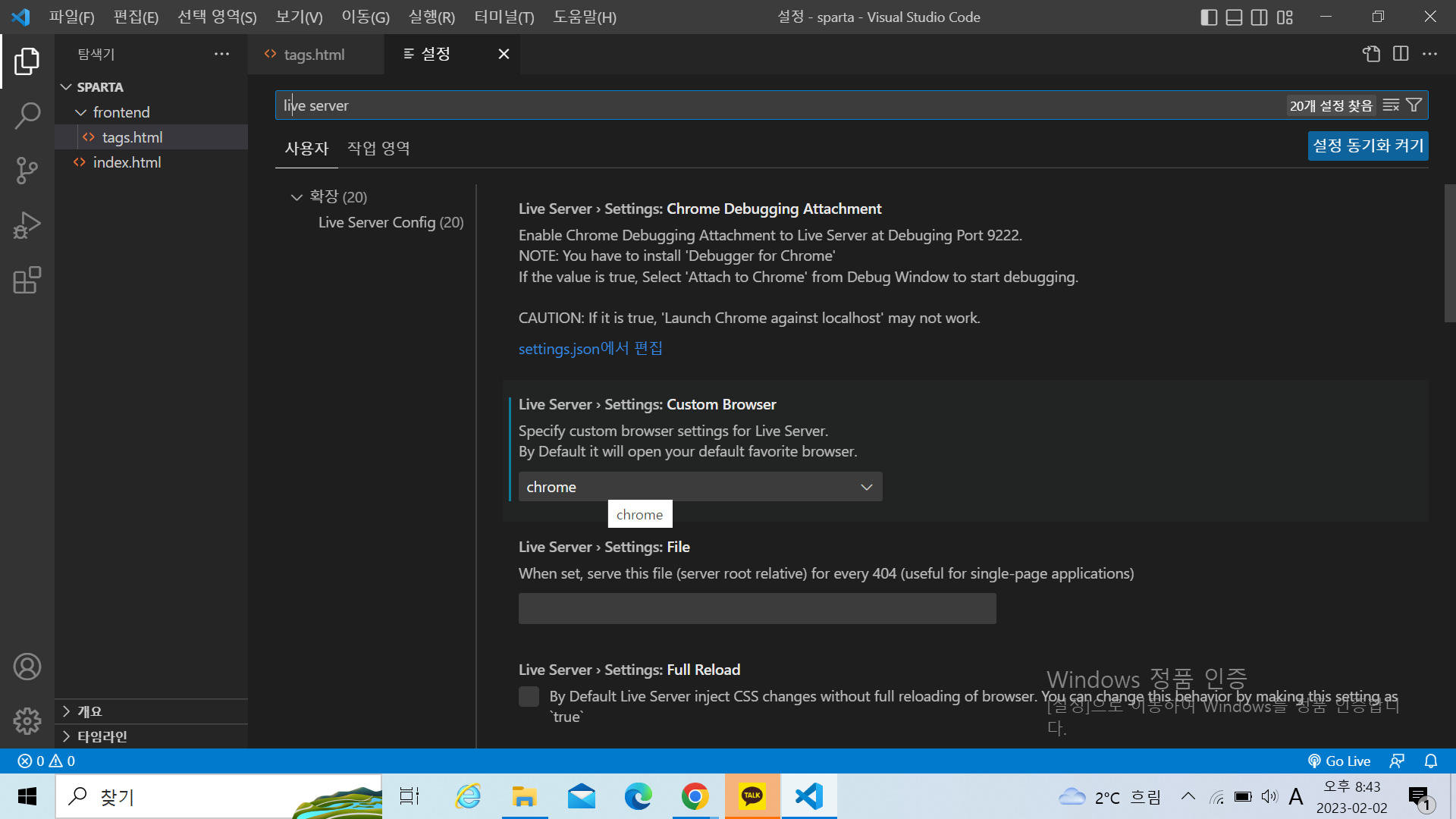This screenshot has height=819, width=1456.
Task: Split the editor to the right
Action: (x=1401, y=54)
